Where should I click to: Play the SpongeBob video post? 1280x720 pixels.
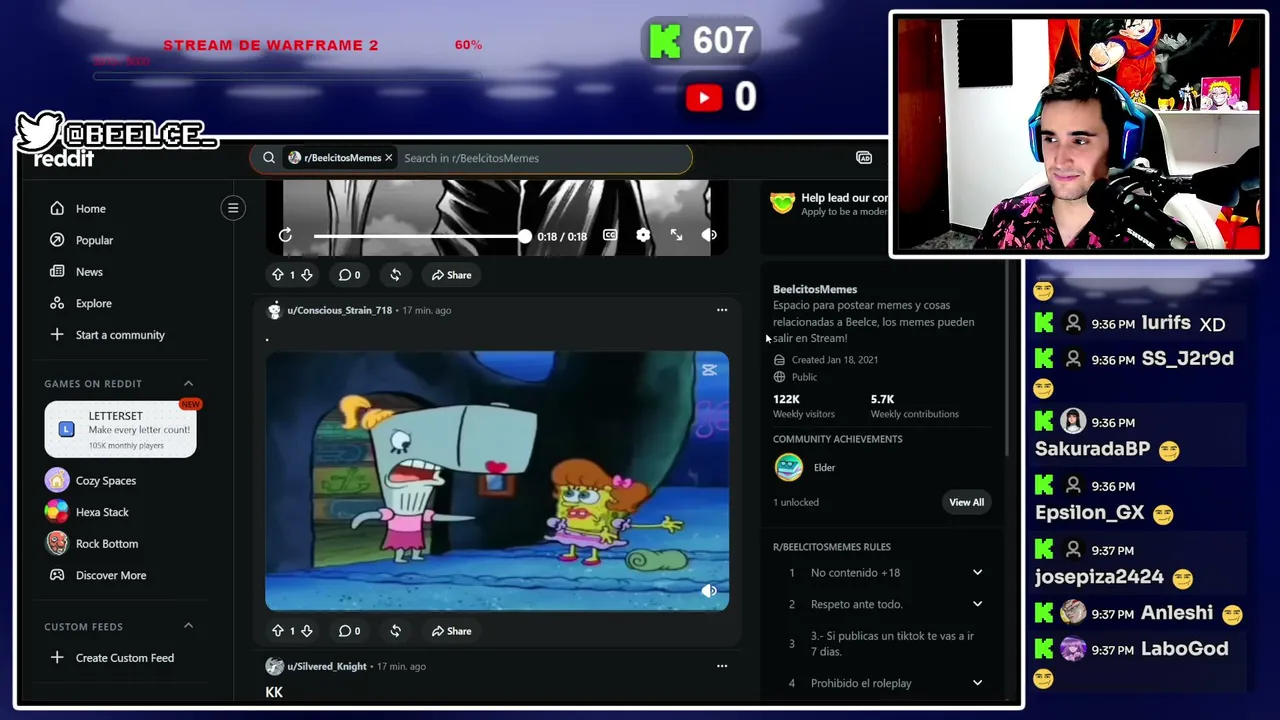click(497, 480)
